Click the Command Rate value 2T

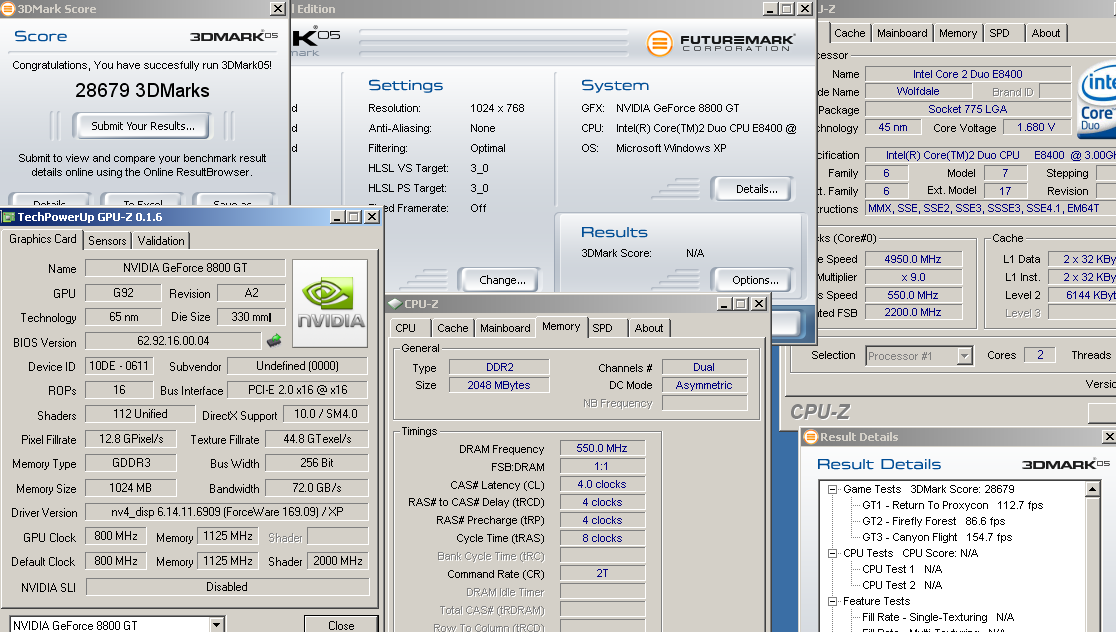click(x=602, y=574)
